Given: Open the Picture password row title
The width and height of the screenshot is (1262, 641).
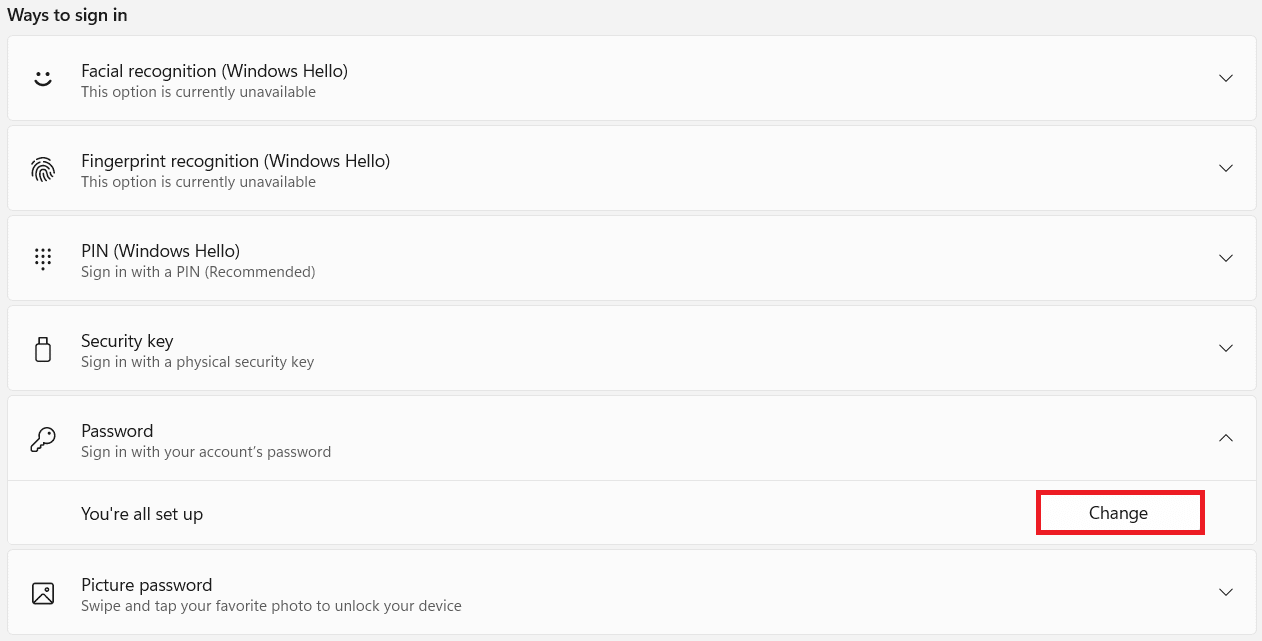Looking at the screenshot, I should (146, 585).
